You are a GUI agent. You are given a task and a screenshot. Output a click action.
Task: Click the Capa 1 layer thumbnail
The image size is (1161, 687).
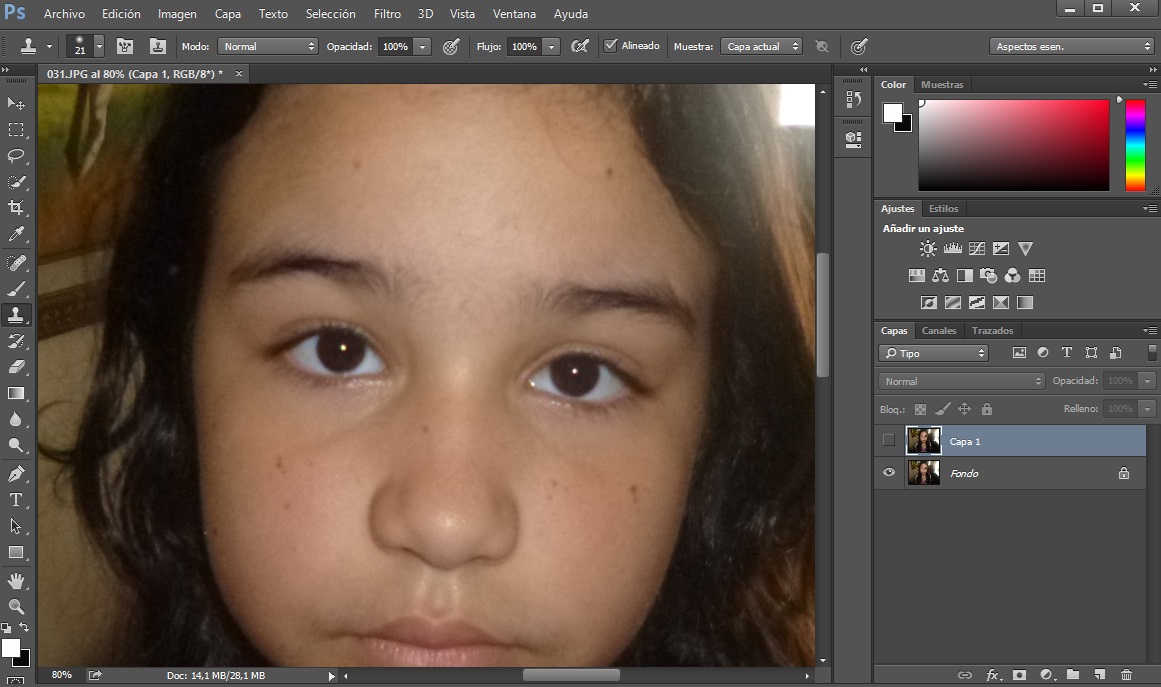click(x=922, y=440)
